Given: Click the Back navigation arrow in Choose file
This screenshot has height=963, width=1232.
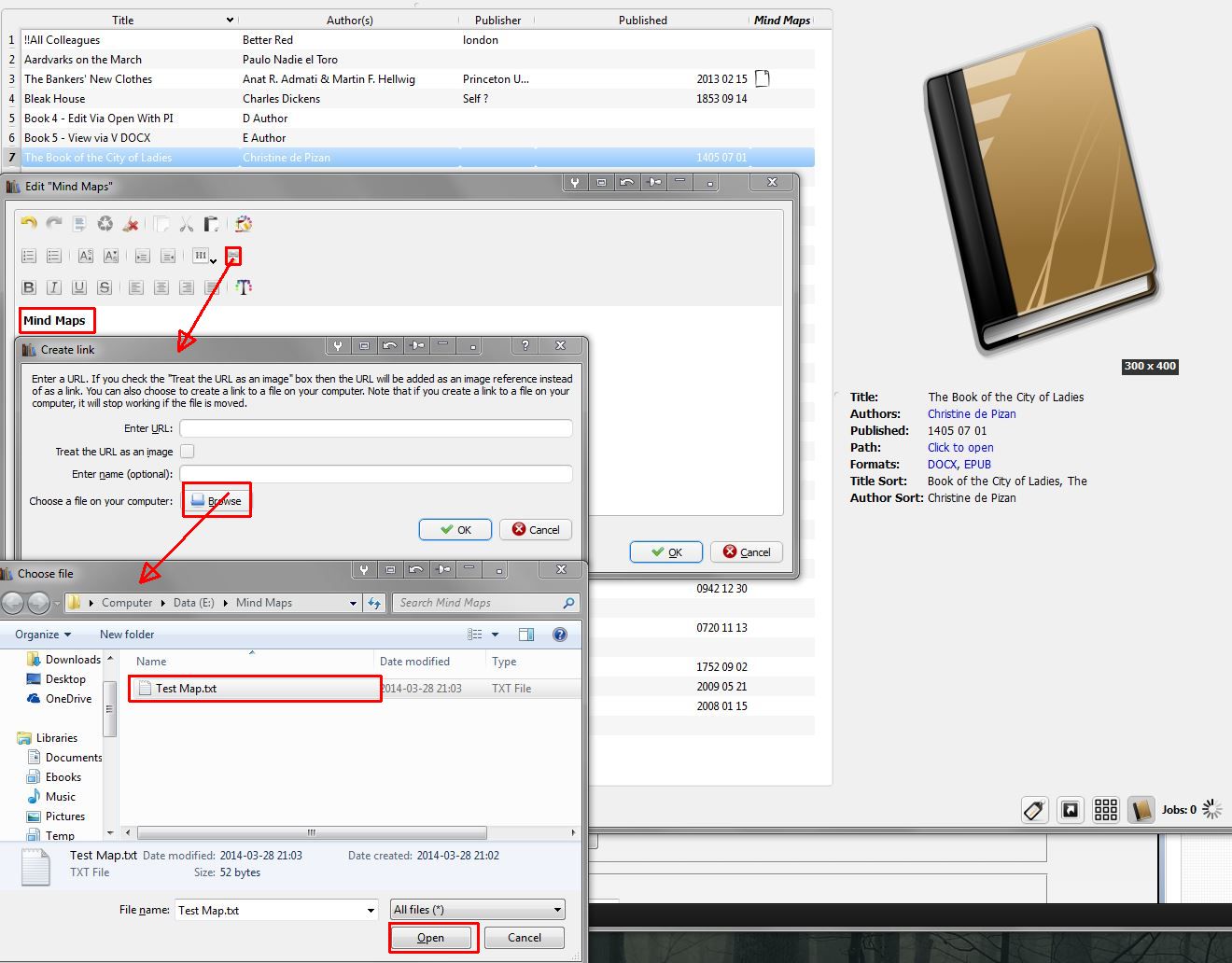Looking at the screenshot, I should [x=13, y=603].
